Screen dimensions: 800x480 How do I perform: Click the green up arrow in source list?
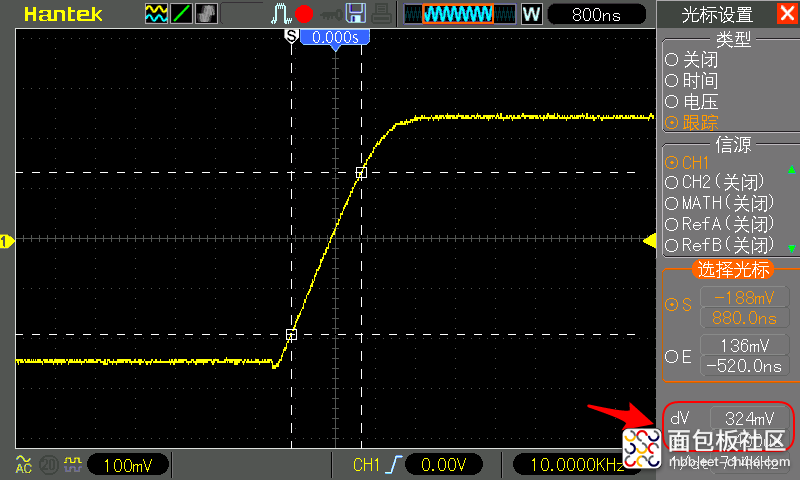pos(792,169)
